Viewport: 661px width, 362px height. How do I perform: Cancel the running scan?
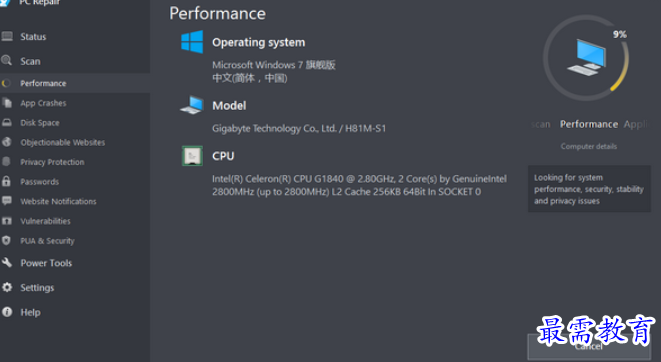(x=589, y=346)
